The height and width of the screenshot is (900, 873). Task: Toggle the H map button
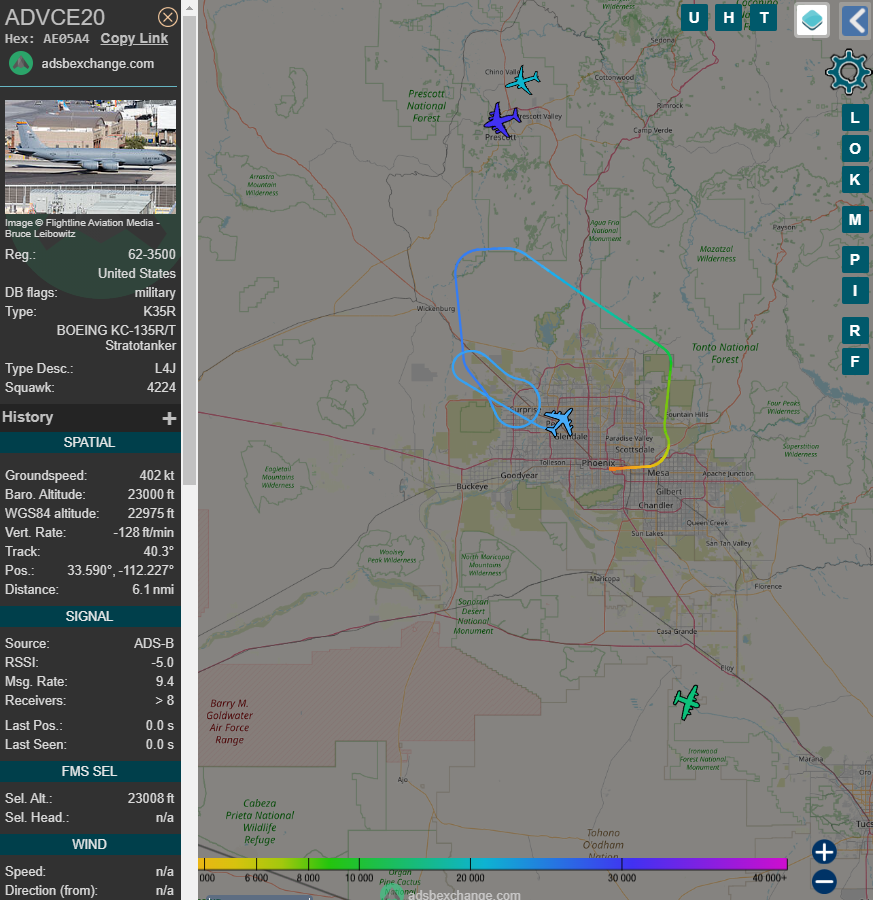pyautogui.click(x=729, y=17)
